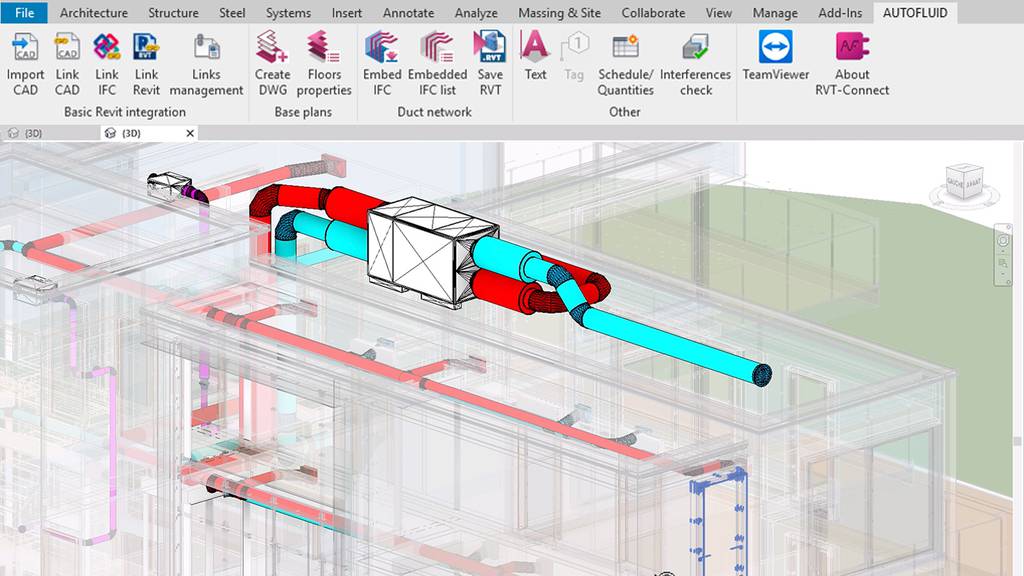Screen dimensions: 1024x576
Task: Click the Embed IFC icon
Action: click(x=382, y=64)
